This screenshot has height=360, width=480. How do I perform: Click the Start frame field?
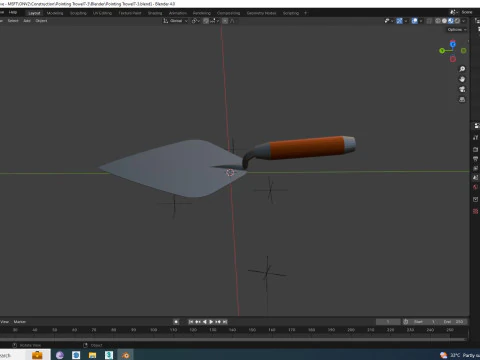(424, 322)
